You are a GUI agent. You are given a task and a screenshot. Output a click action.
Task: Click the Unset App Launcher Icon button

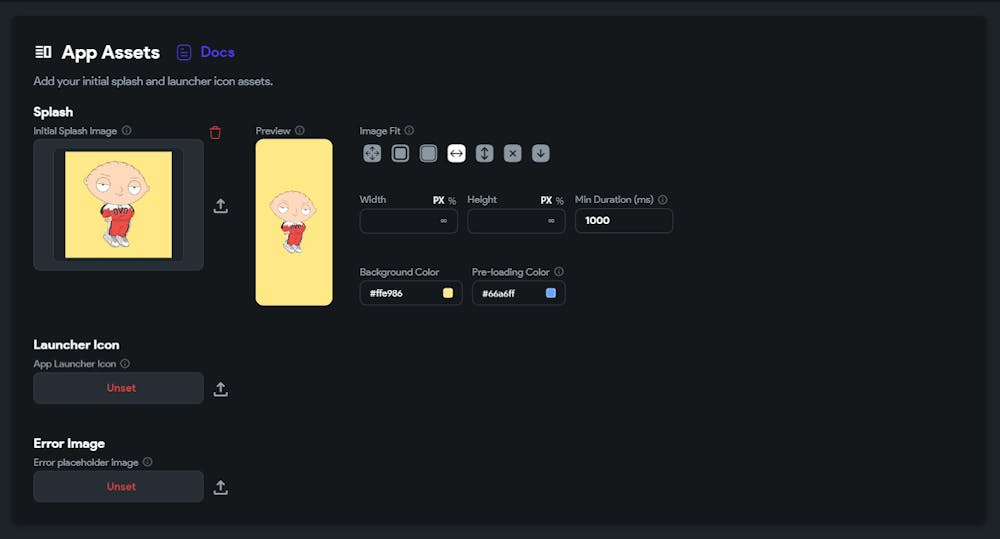pos(119,388)
